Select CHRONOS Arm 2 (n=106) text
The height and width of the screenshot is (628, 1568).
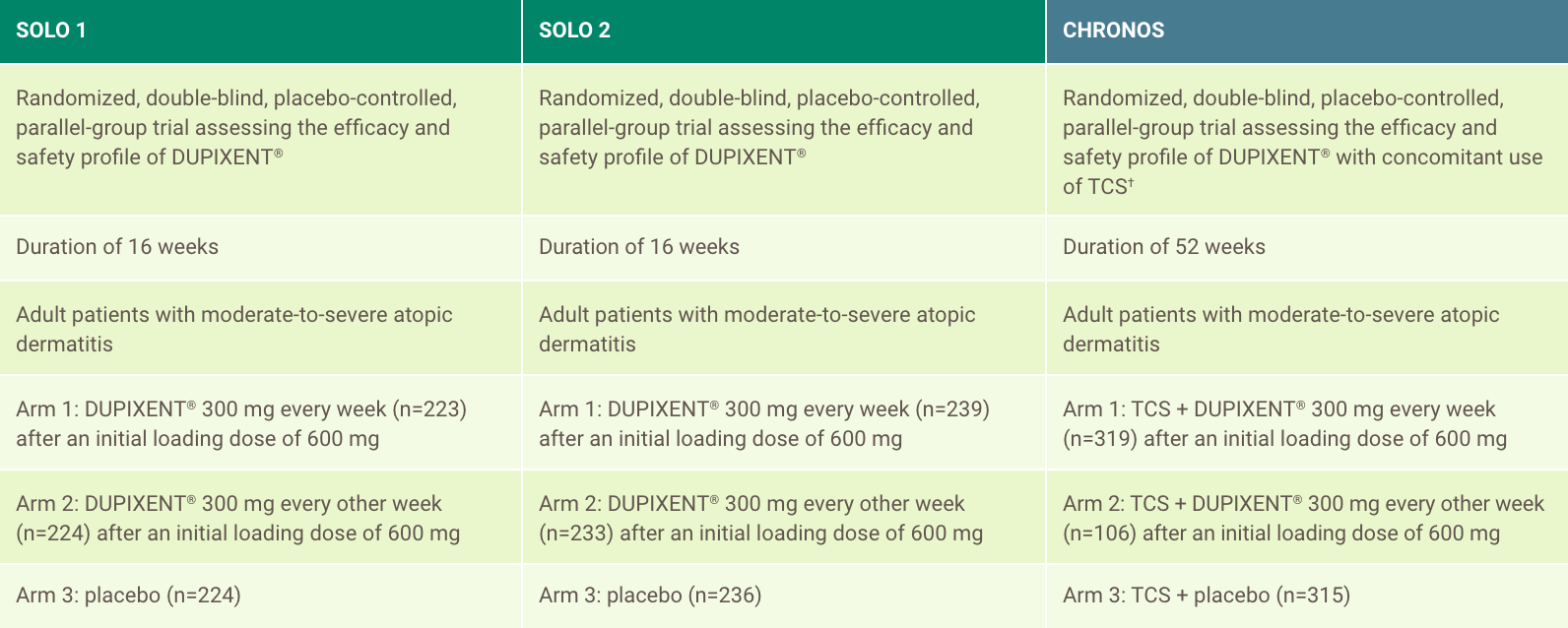coord(1303,518)
